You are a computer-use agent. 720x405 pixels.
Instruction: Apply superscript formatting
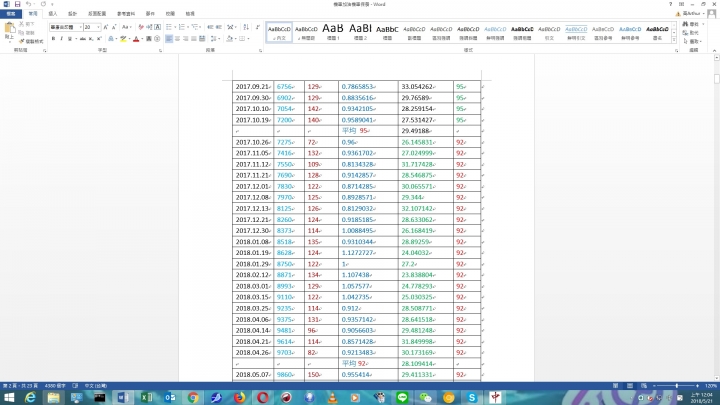tap(99, 39)
